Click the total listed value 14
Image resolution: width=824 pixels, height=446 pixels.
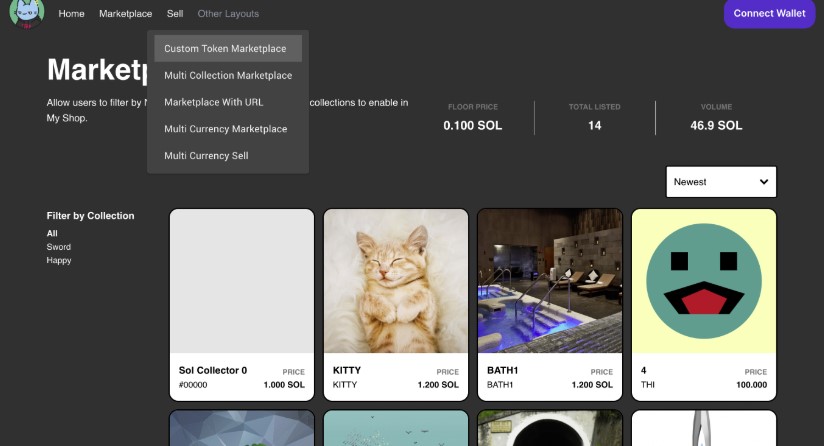594,126
